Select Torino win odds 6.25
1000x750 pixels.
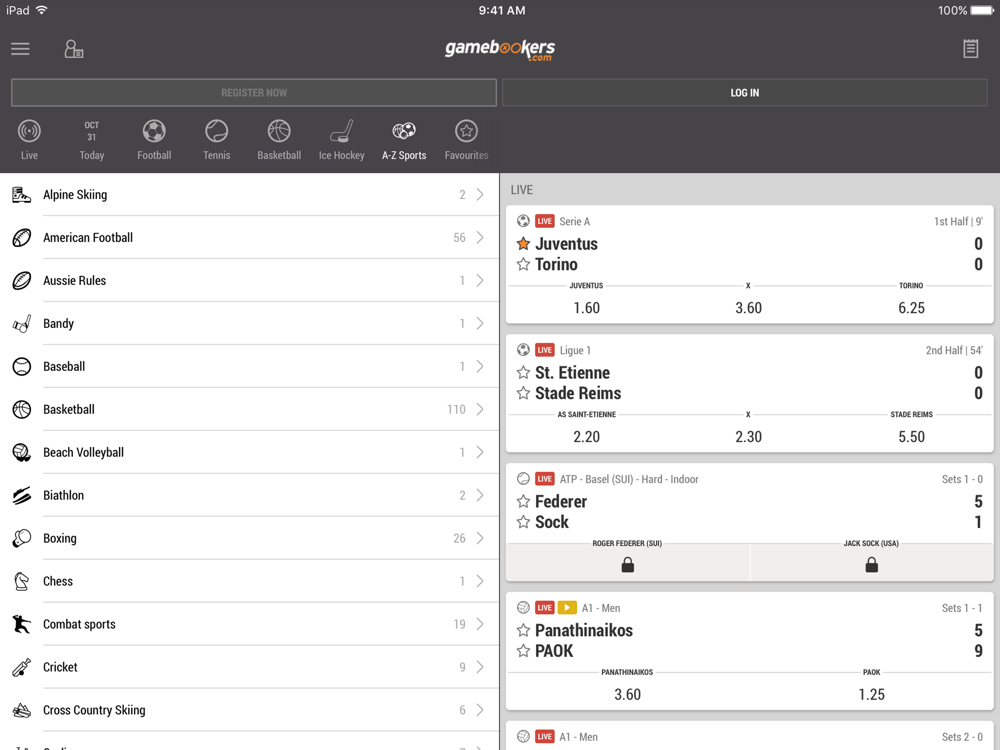pyautogui.click(x=911, y=308)
